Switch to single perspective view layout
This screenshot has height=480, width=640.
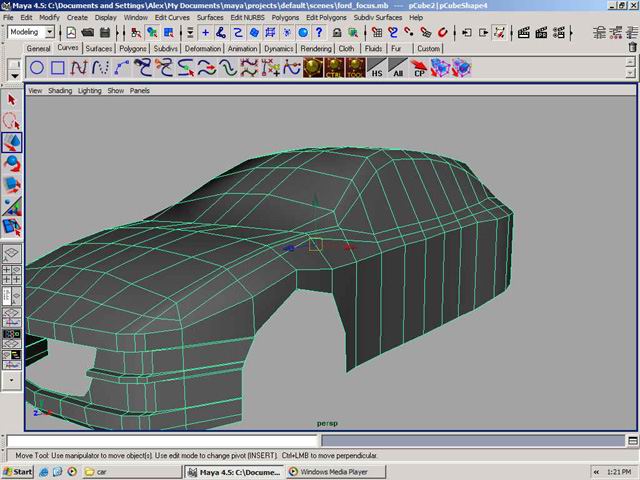click(x=12, y=254)
